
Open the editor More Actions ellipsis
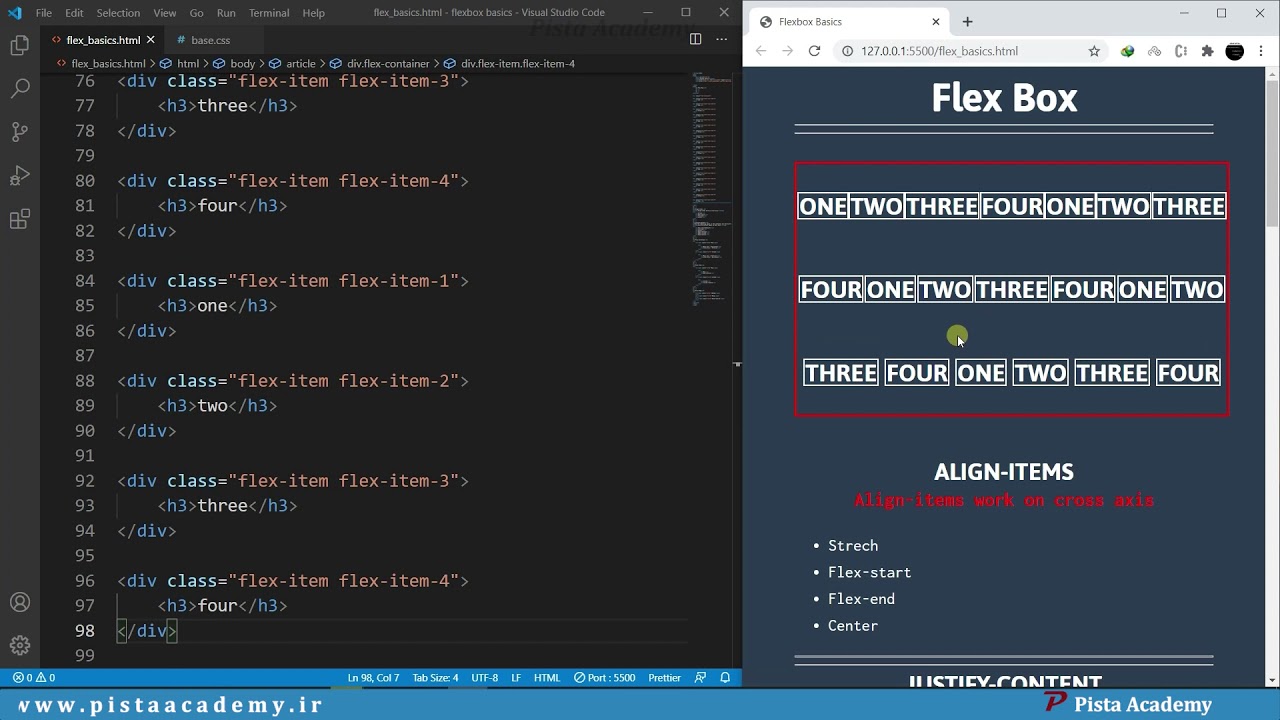tap(721, 39)
